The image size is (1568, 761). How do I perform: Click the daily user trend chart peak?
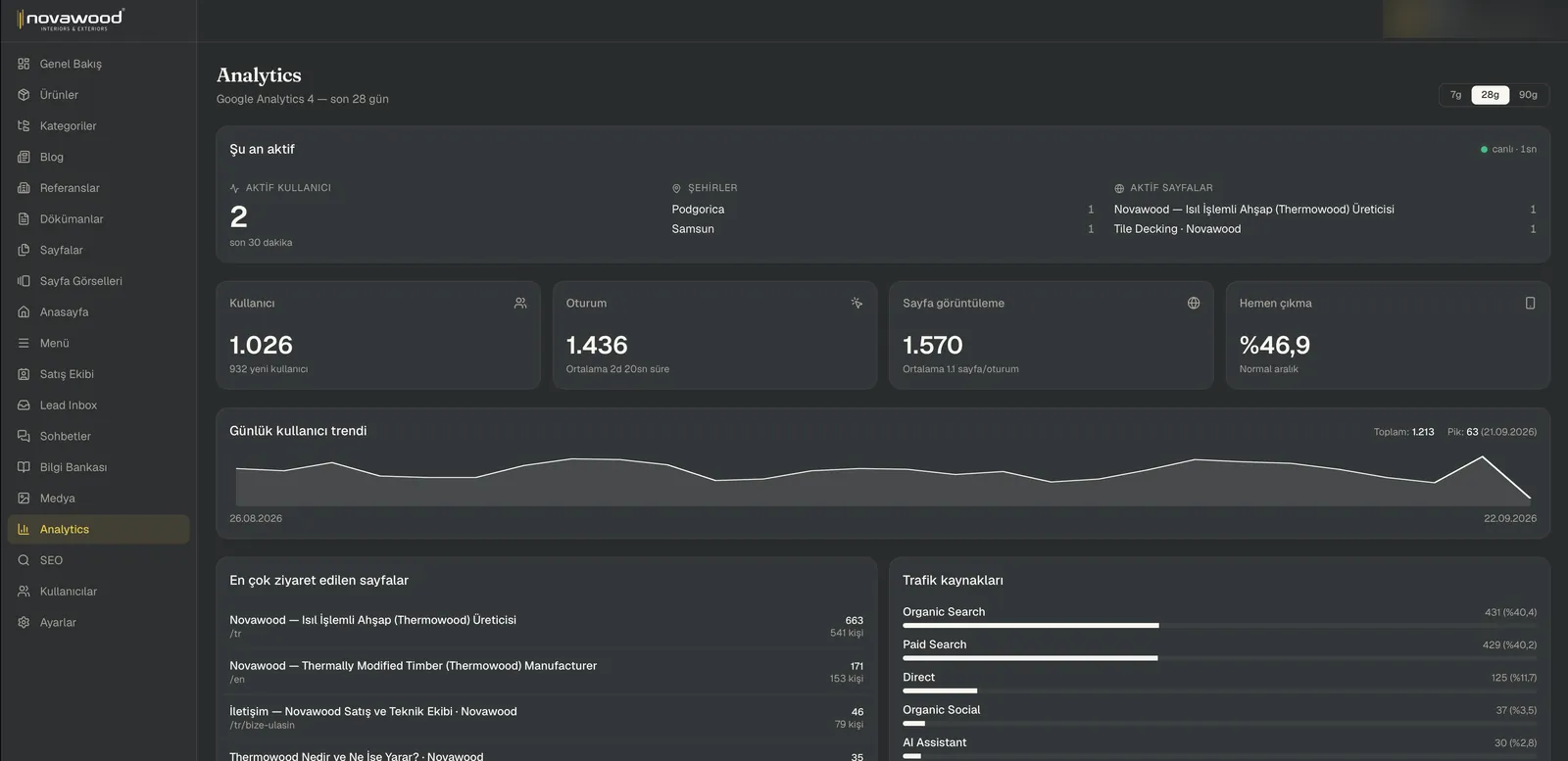pos(1483,457)
